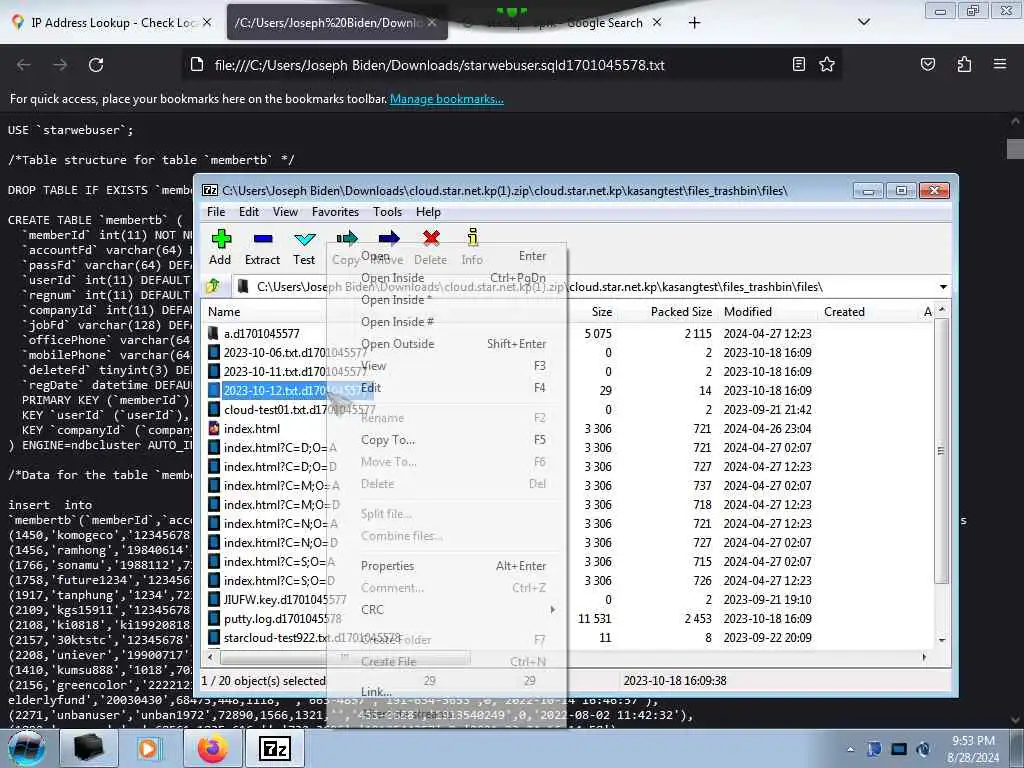Image resolution: width=1024 pixels, height=768 pixels.
Task: Open the Help menu in 7-Zip
Action: click(428, 212)
